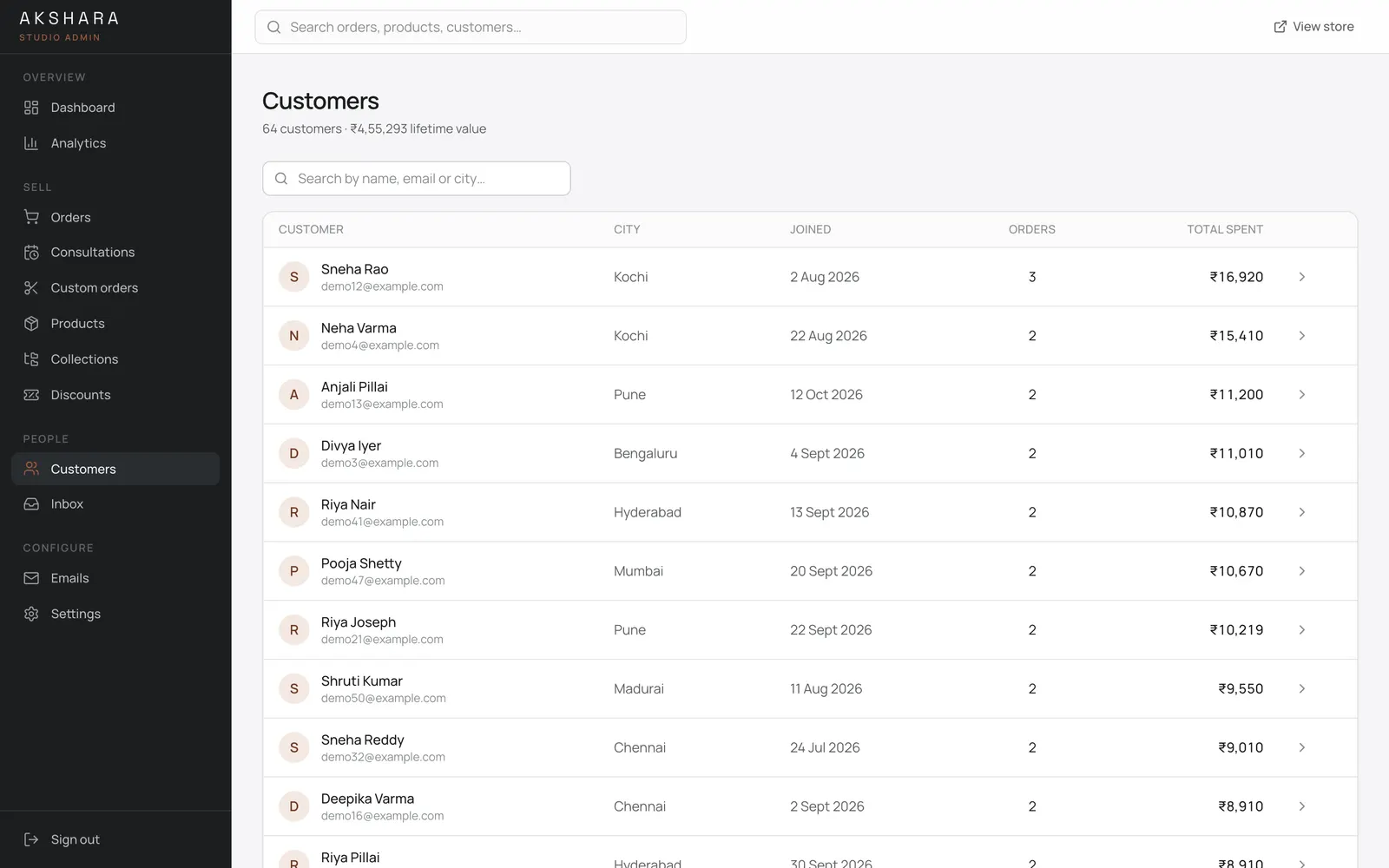Click the ORDERS column header
The height and width of the screenshot is (868, 1389).
pyautogui.click(x=1031, y=229)
